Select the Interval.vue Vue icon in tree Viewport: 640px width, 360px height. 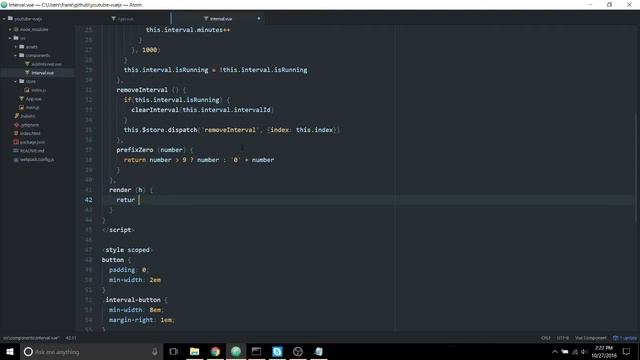tap(27, 73)
